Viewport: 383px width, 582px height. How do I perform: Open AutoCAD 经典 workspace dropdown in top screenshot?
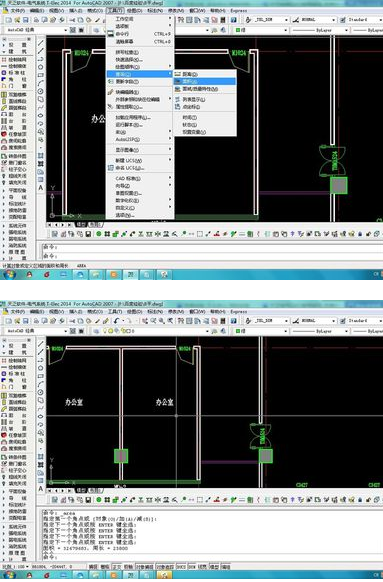(x=66, y=30)
